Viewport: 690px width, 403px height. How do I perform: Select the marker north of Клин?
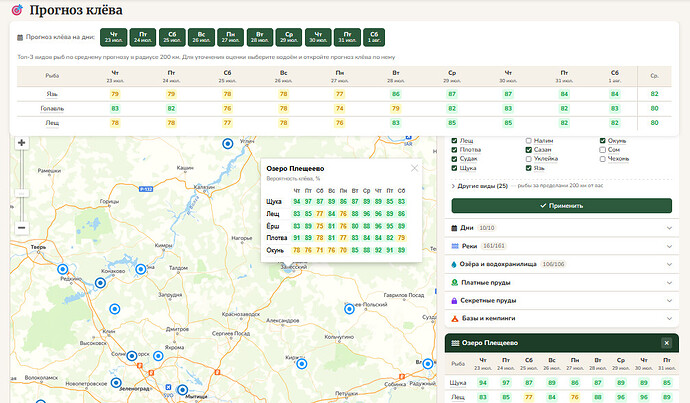(114, 309)
